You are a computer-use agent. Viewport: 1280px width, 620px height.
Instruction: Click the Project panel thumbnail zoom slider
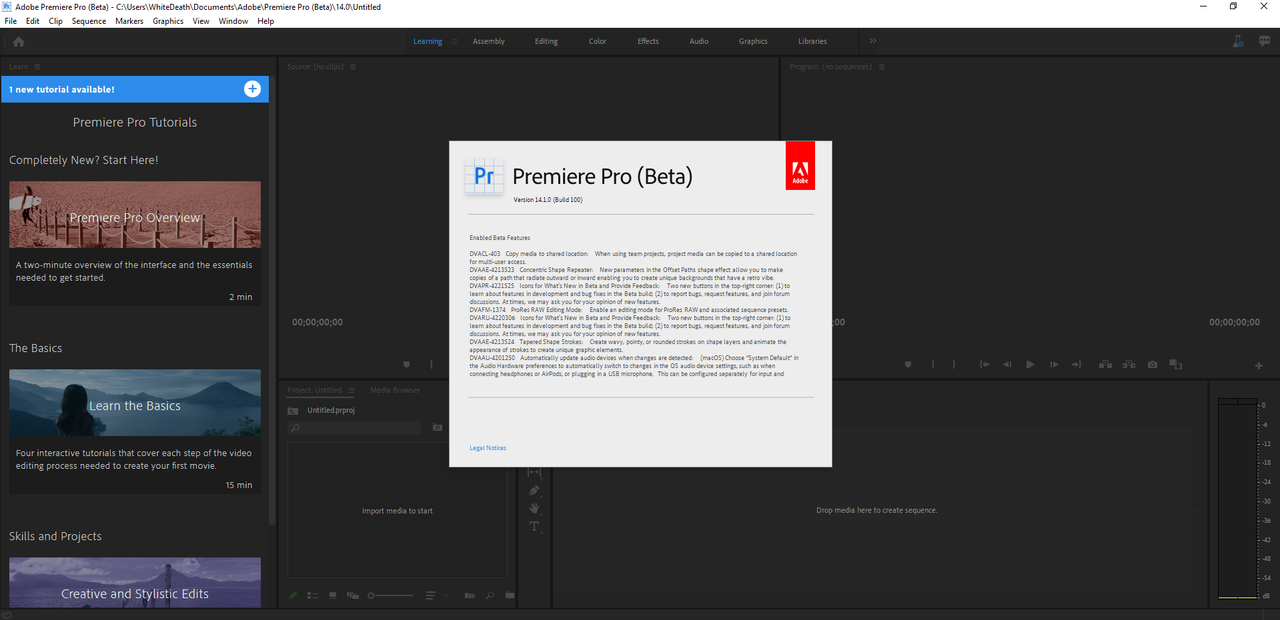(x=390, y=595)
